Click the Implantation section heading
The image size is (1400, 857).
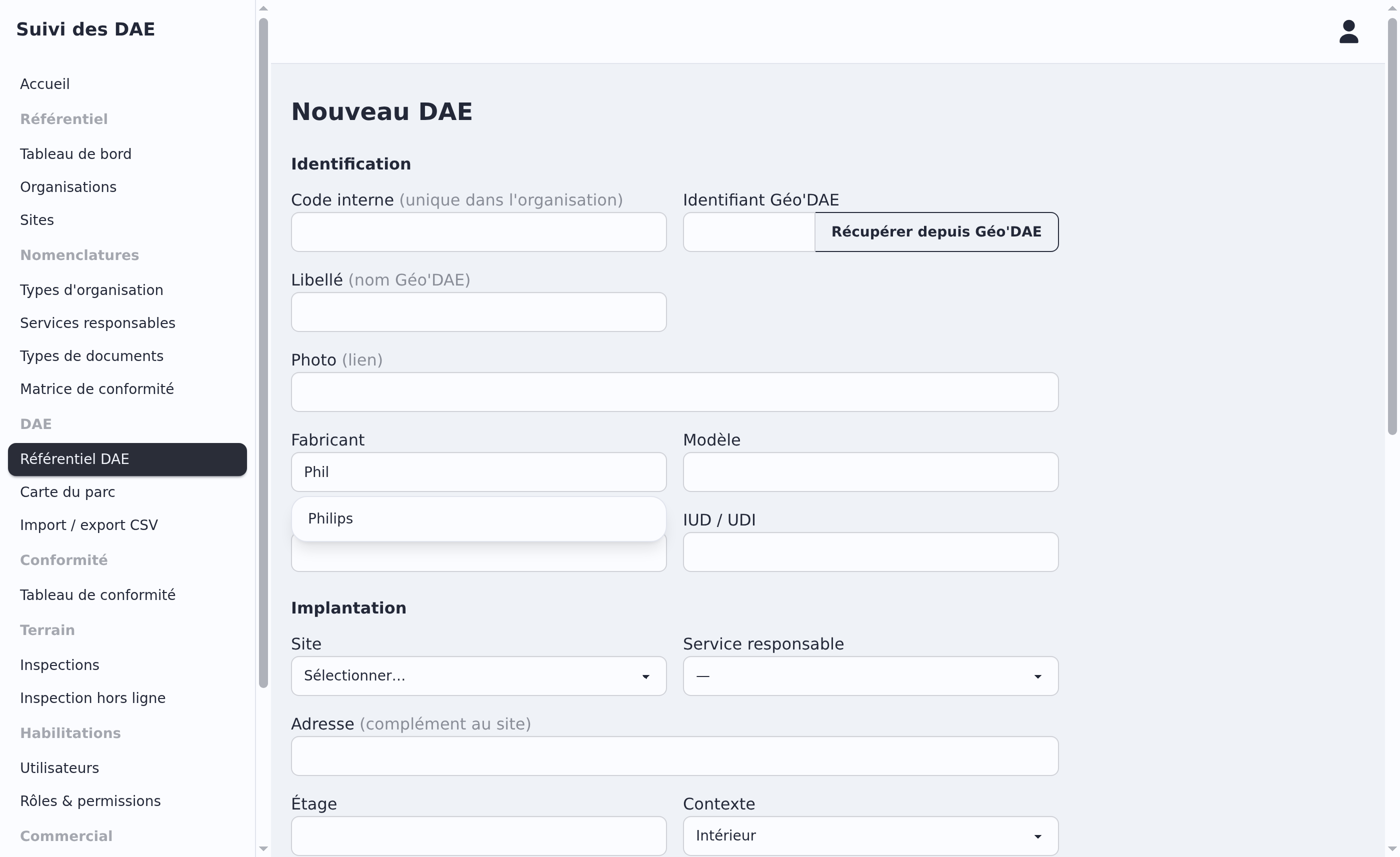tap(348, 608)
